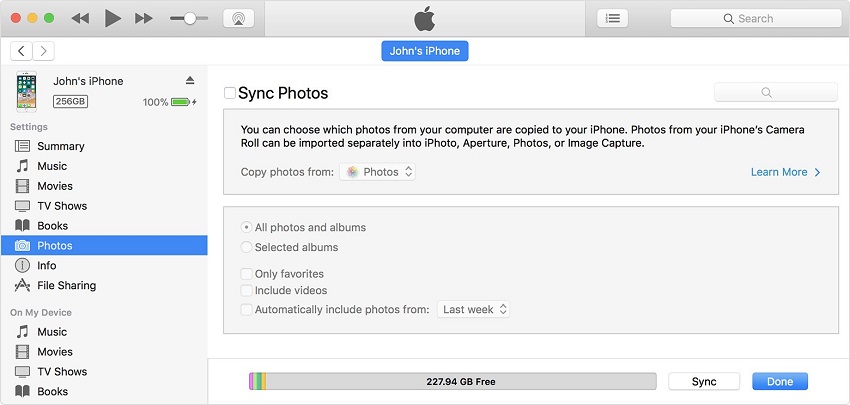Click the forward navigation arrow
The width and height of the screenshot is (850, 405).
point(44,50)
